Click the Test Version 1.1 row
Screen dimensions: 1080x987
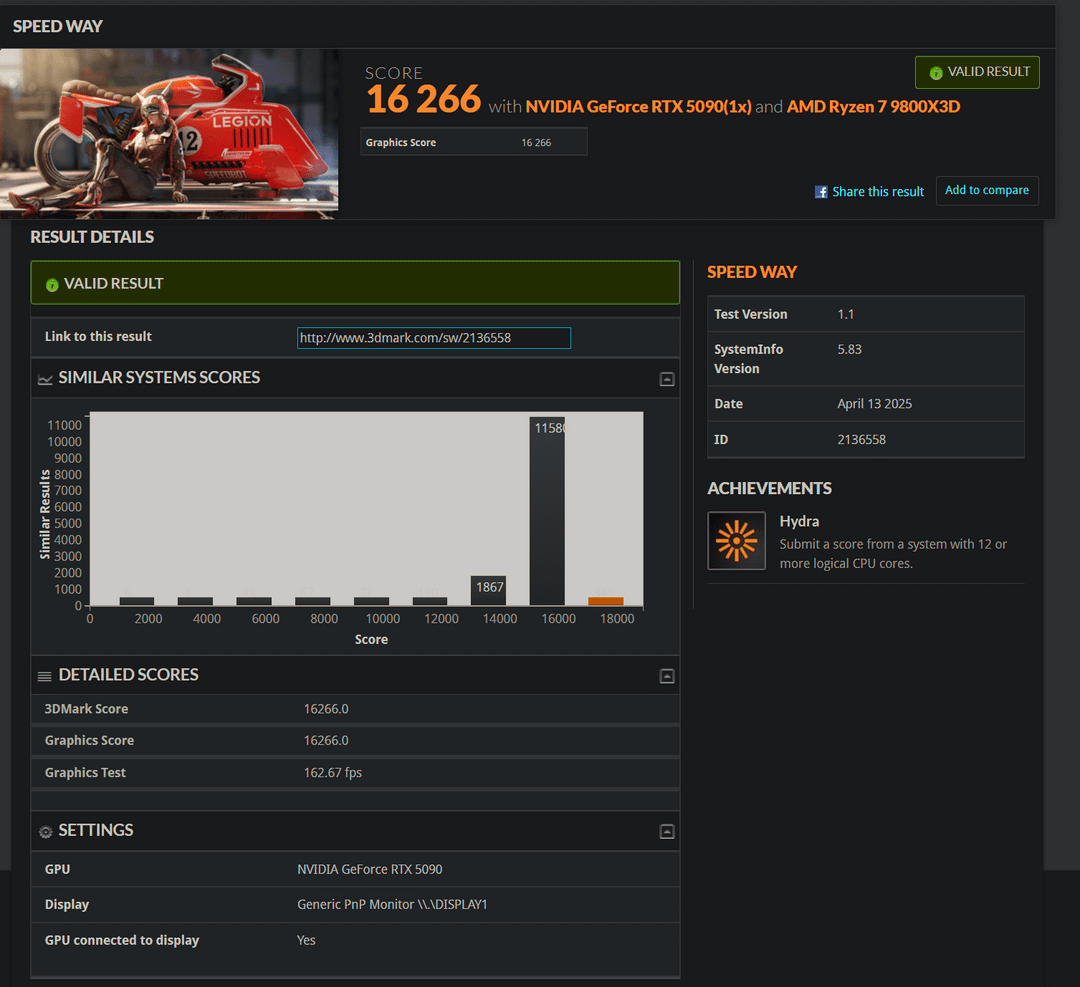(865, 314)
